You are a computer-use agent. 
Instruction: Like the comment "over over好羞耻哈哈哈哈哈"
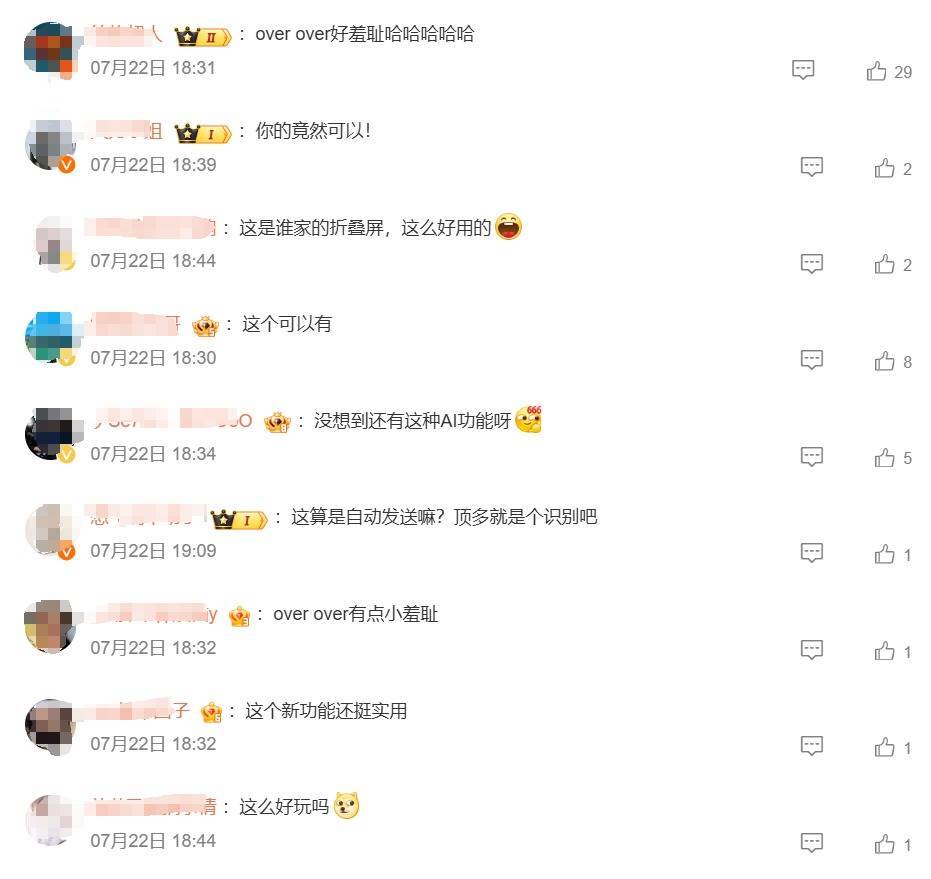[x=876, y=71]
